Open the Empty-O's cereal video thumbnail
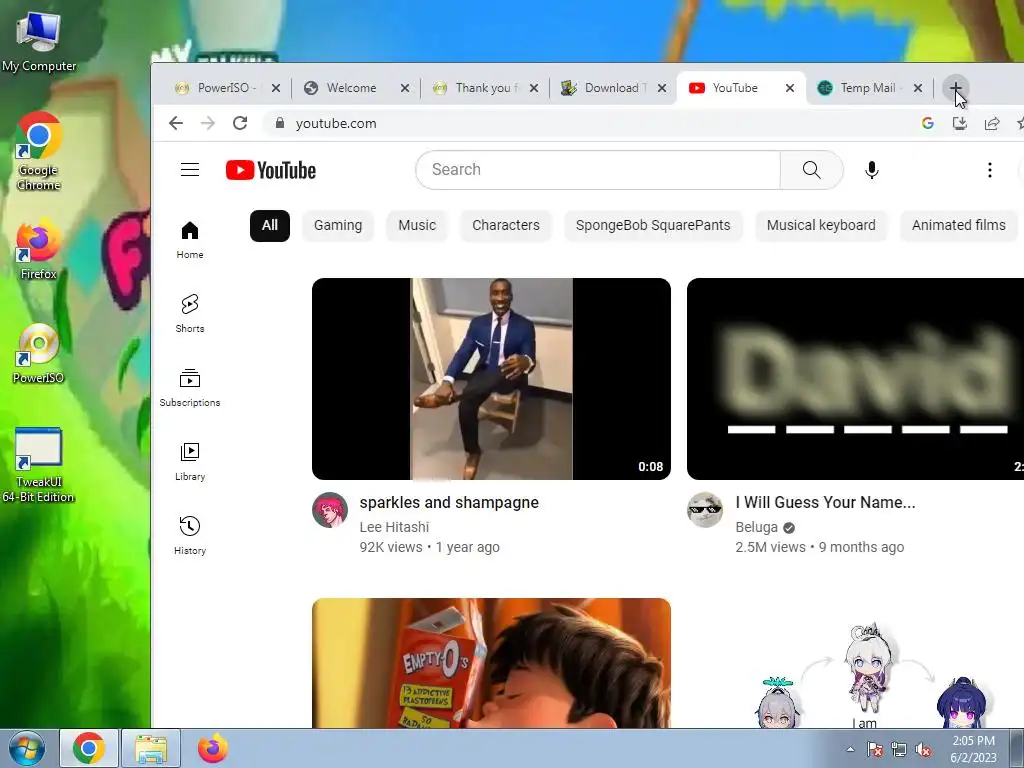Image resolution: width=1024 pixels, height=768 pixels. 491,663
